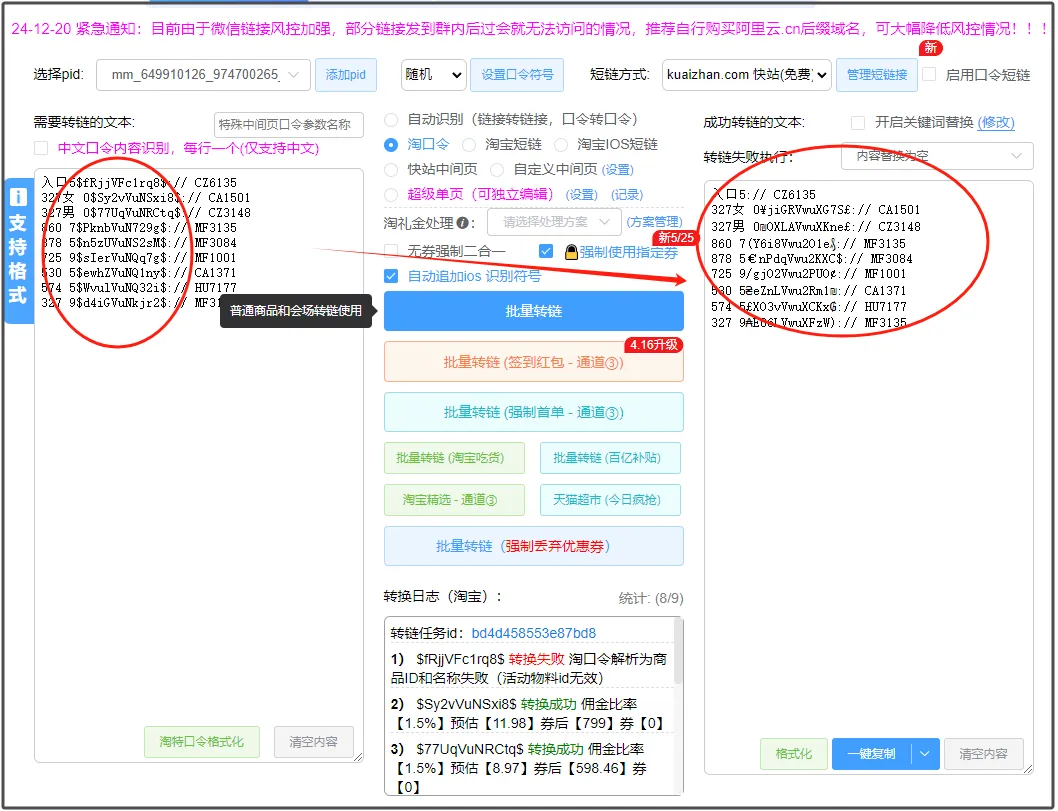
Task: Open the 选择pid dropdown
Action: pyautogui.click(x=203, y=74)
